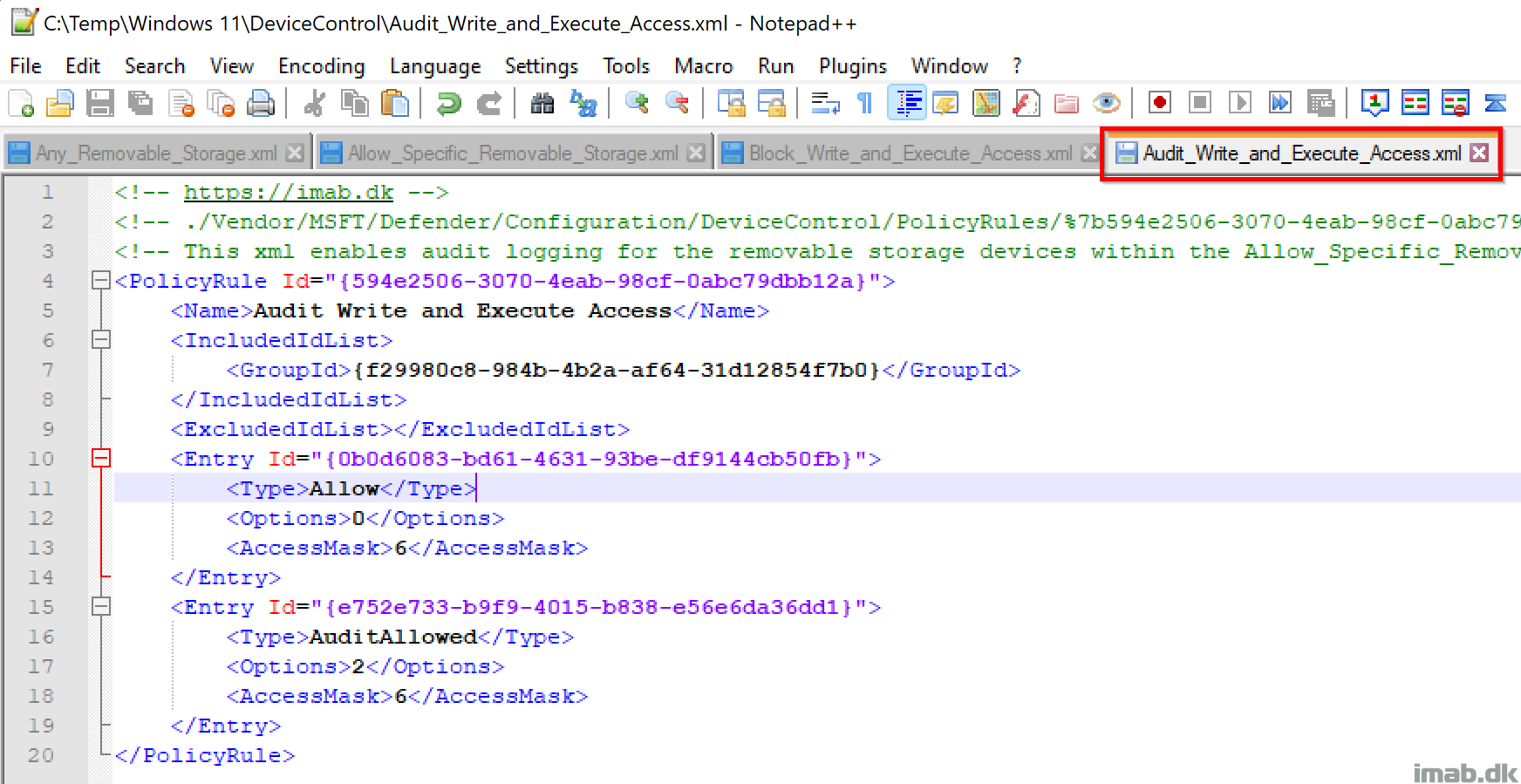This screenshot has height=784, width=1521.
Task: Toggle synchronized vertical scrolling
Action: point(731,103)
